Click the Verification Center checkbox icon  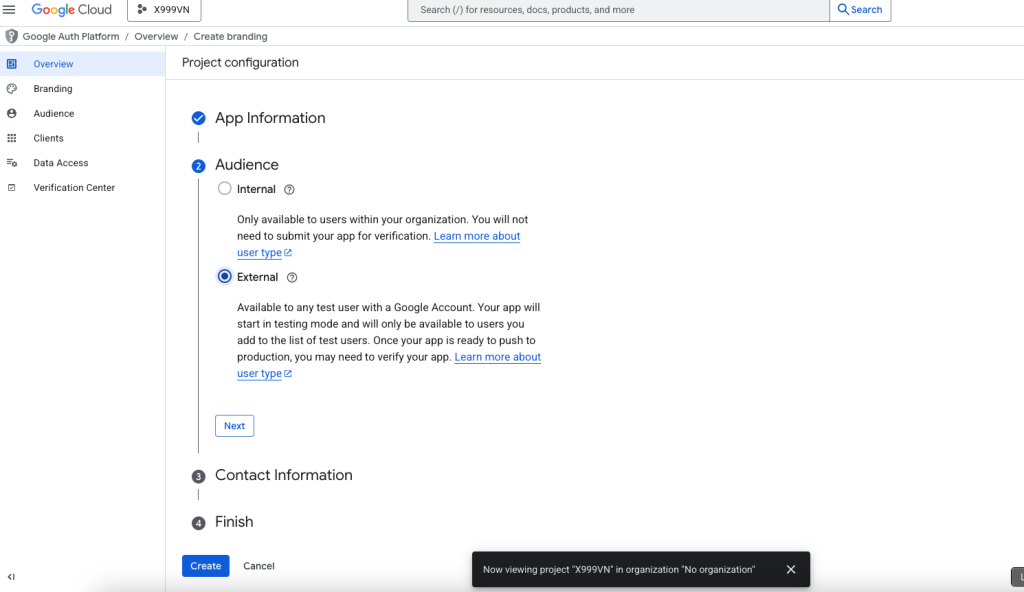click(12, 188)
